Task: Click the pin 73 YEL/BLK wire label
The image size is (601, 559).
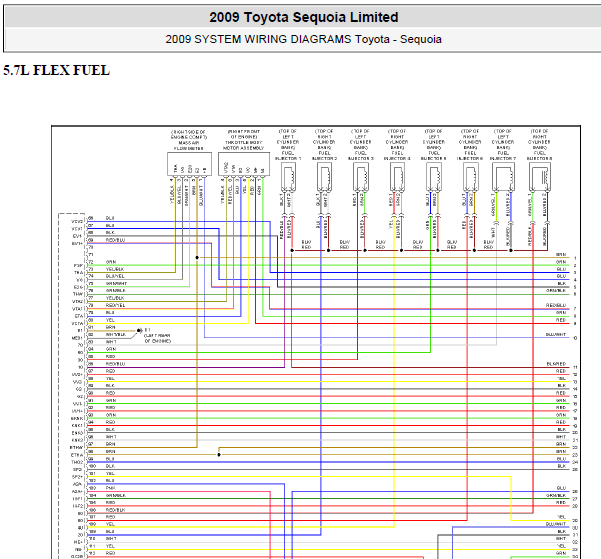Action: click(x=115, y=270)
